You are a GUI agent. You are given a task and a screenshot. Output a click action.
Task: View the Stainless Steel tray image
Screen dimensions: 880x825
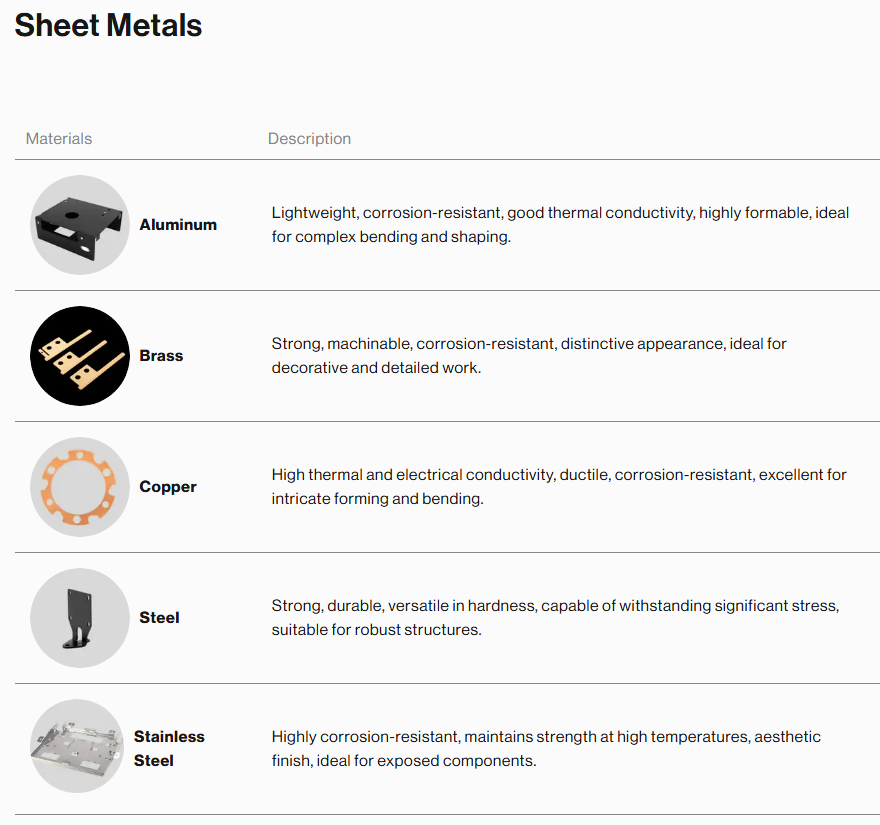[80, 748]
